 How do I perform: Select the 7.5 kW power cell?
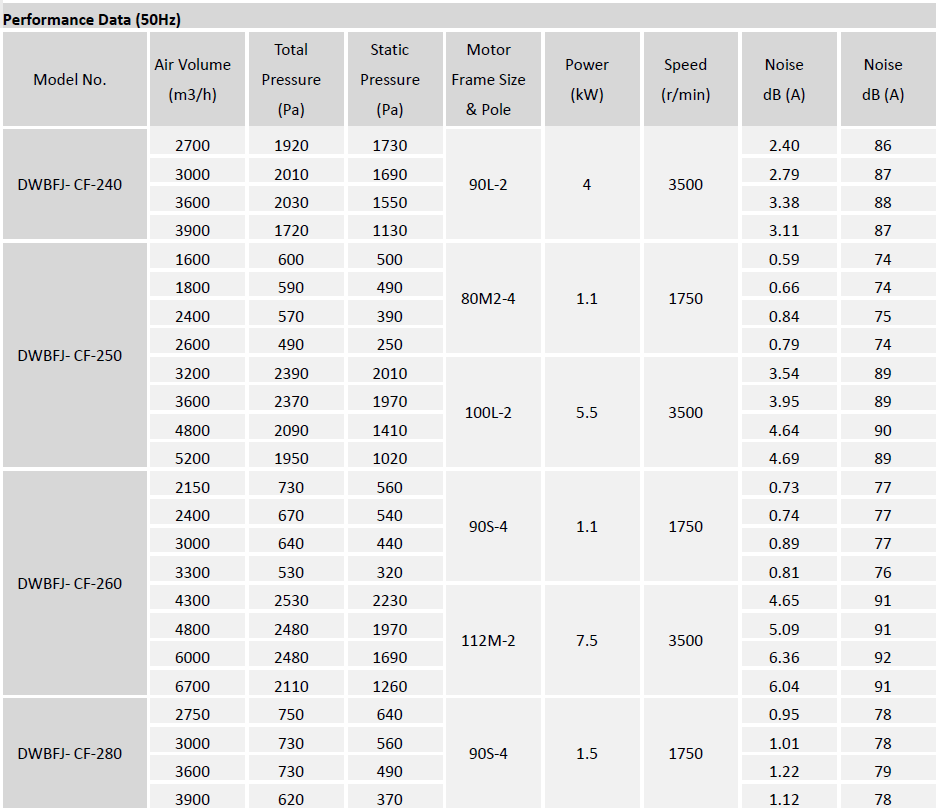(x=587, y=640)
